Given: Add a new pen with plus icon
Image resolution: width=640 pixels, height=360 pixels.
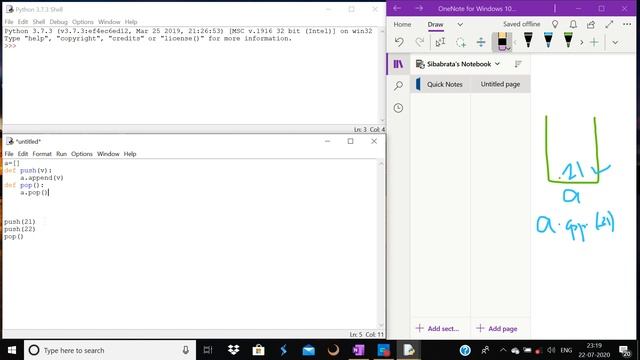Looking at the screenshot, I should tap(594, 42).
